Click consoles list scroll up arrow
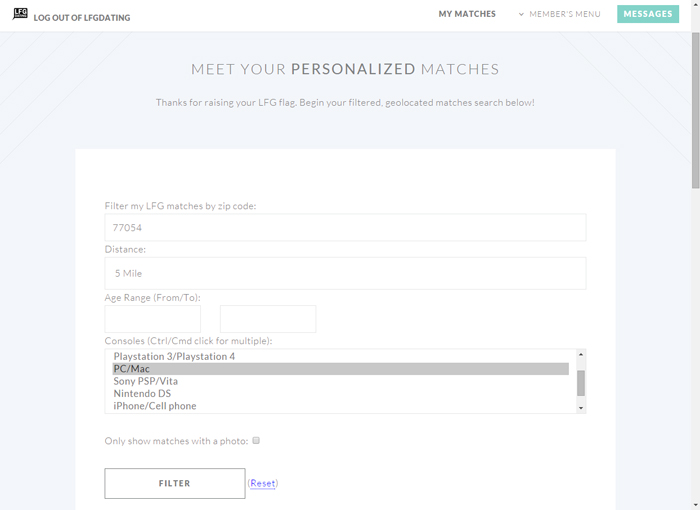The image size is (700, 510). click(x=581, y=355)
